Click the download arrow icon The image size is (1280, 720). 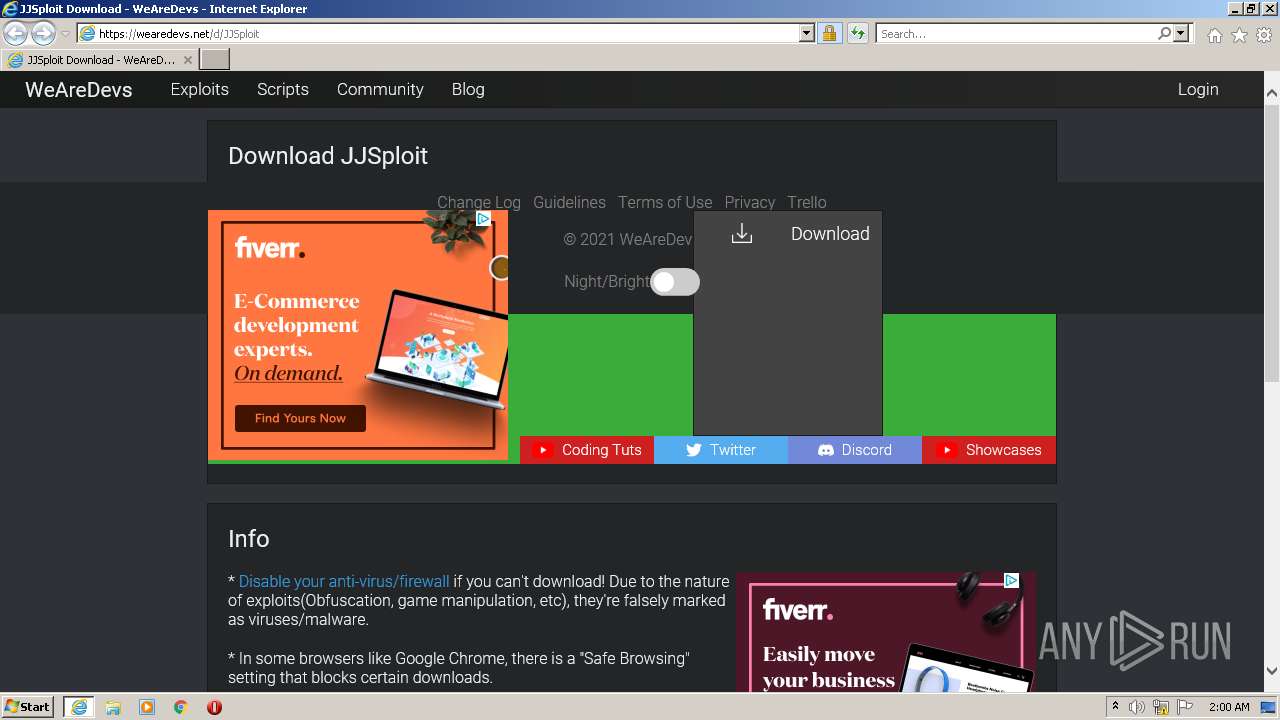tap(741, 234)
